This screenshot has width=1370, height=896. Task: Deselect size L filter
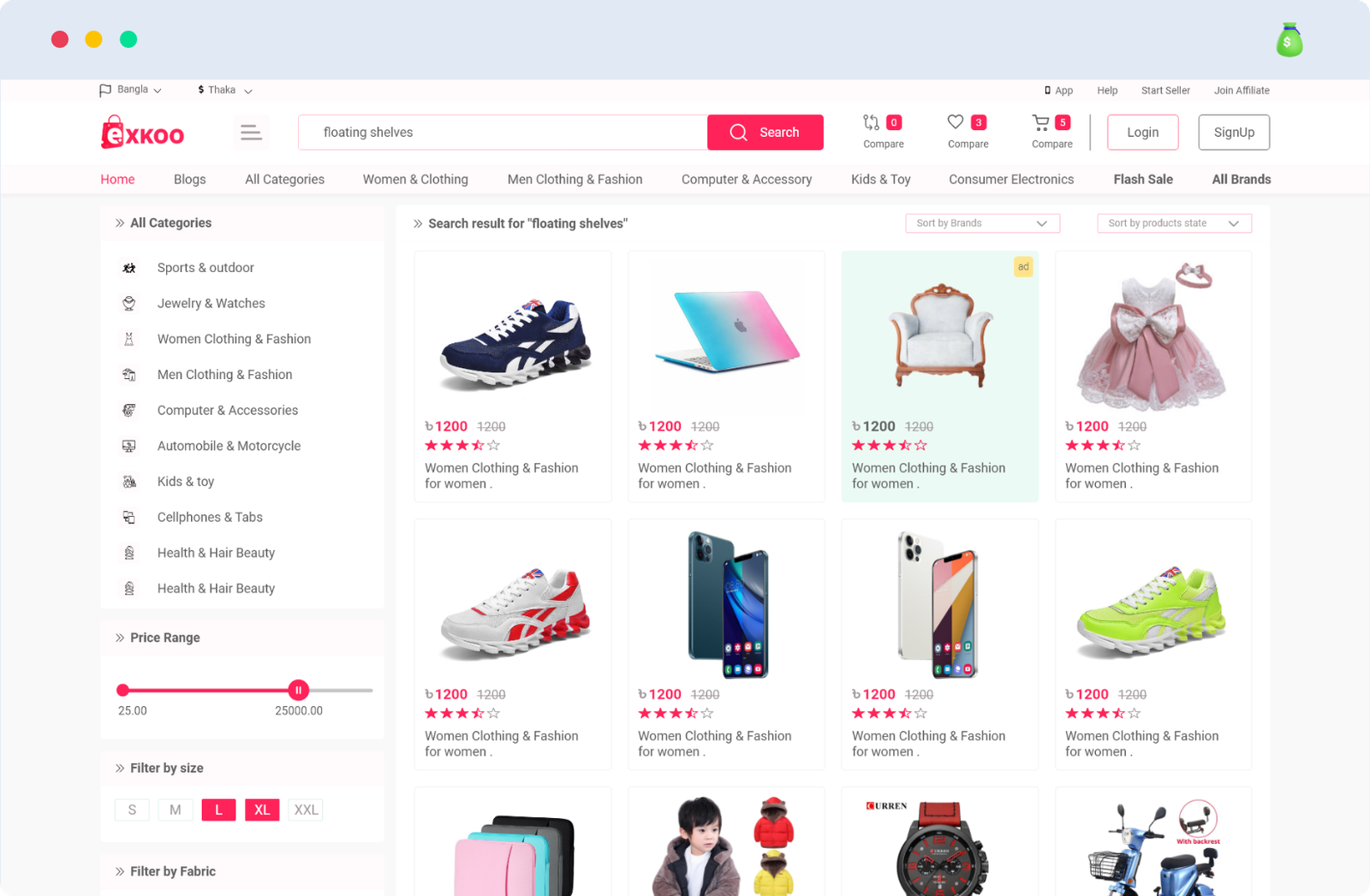point(218,810)
